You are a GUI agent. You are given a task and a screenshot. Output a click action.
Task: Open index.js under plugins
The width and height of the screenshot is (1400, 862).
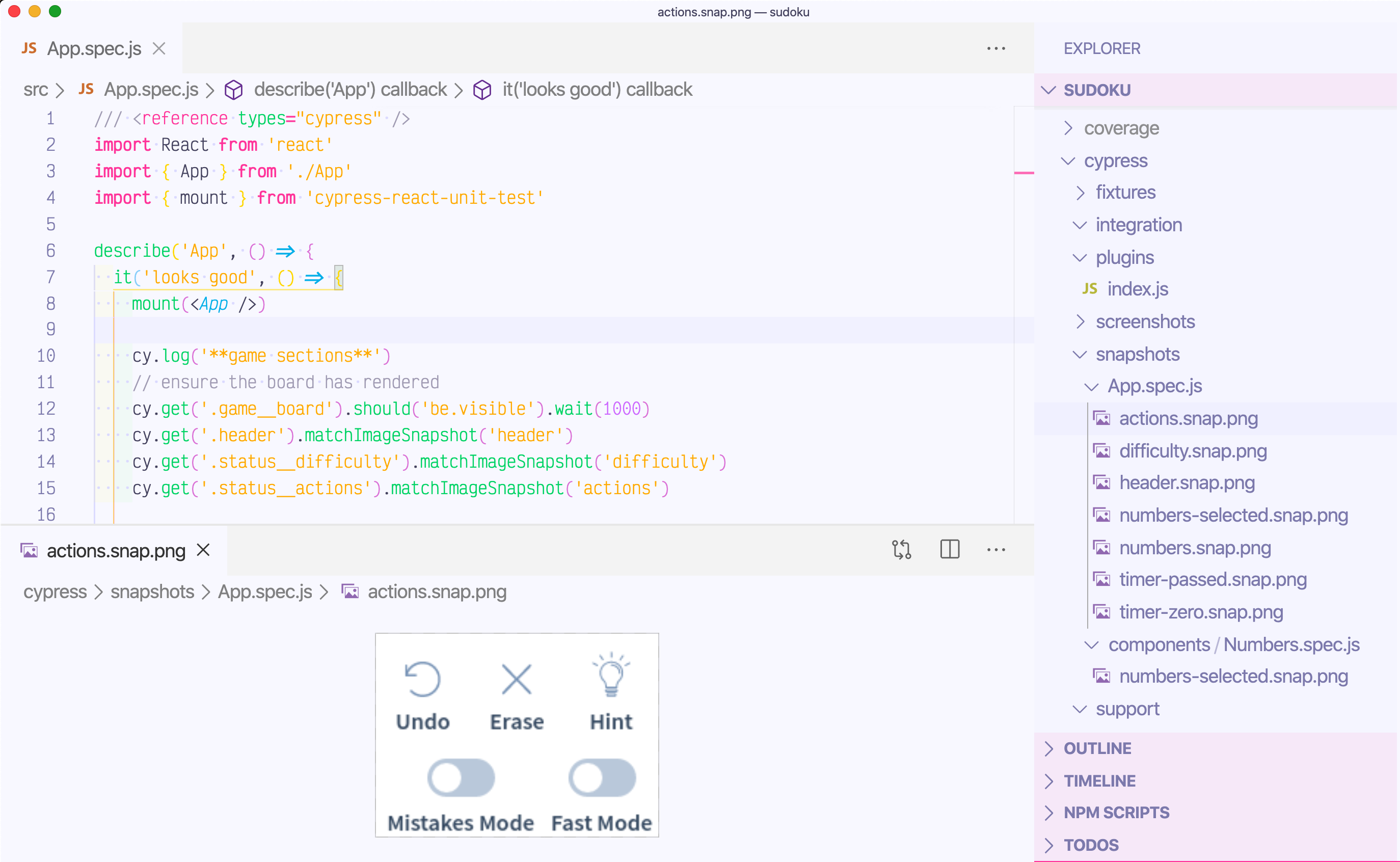(x=1137, y=289)
